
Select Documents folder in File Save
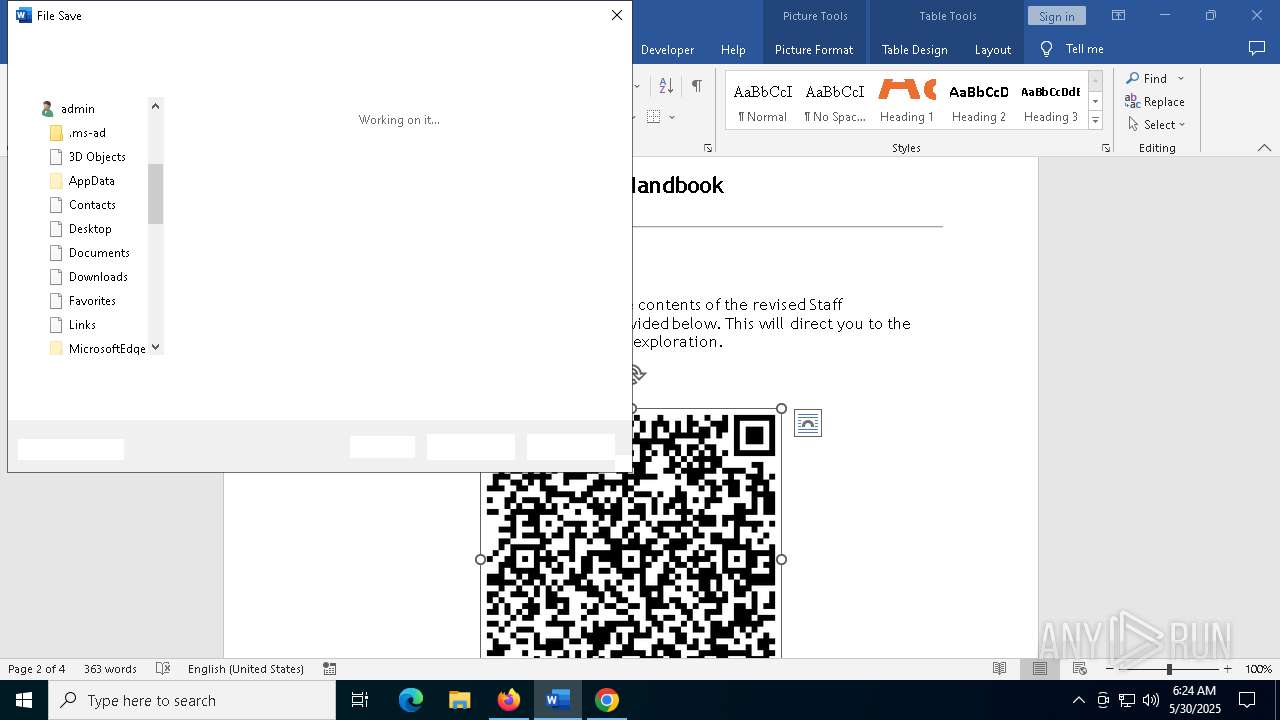(99, 253)
